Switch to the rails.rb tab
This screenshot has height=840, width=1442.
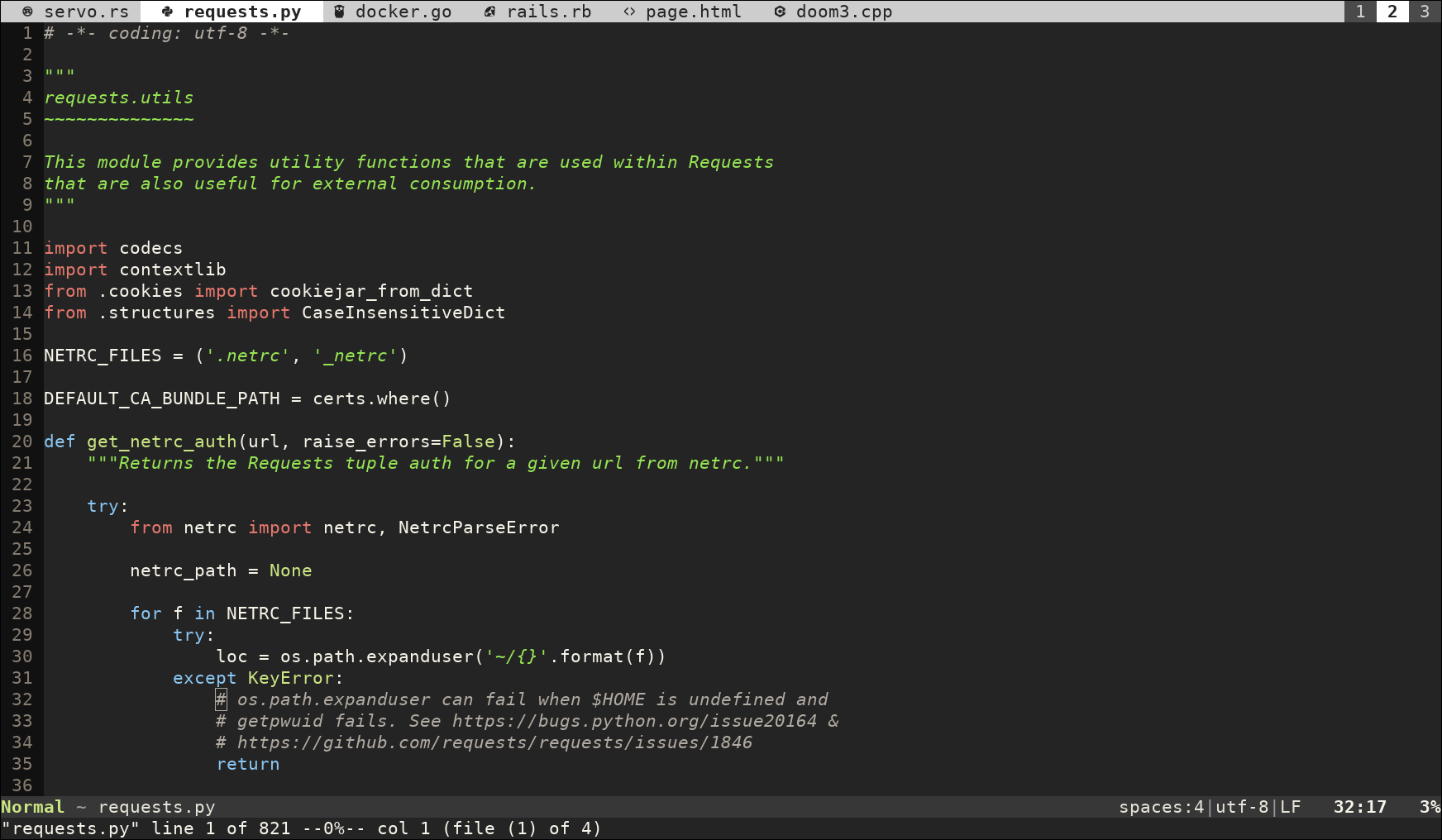(538, 12)
